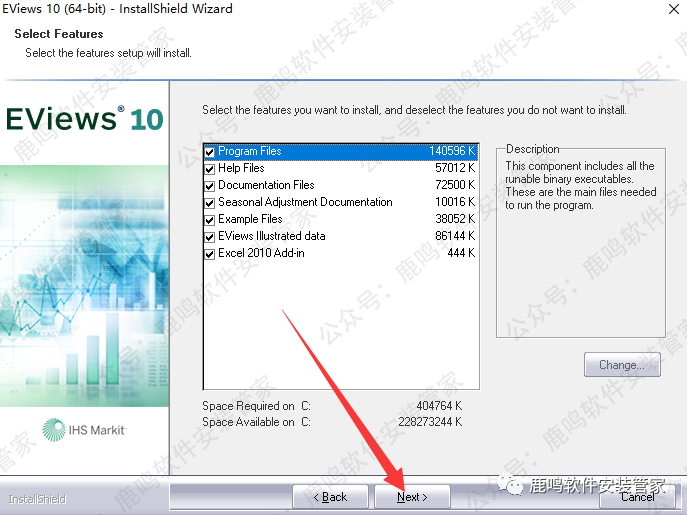687x515 pixels.
Task: Click the 57012 K size value
Action: coord(455,168)
